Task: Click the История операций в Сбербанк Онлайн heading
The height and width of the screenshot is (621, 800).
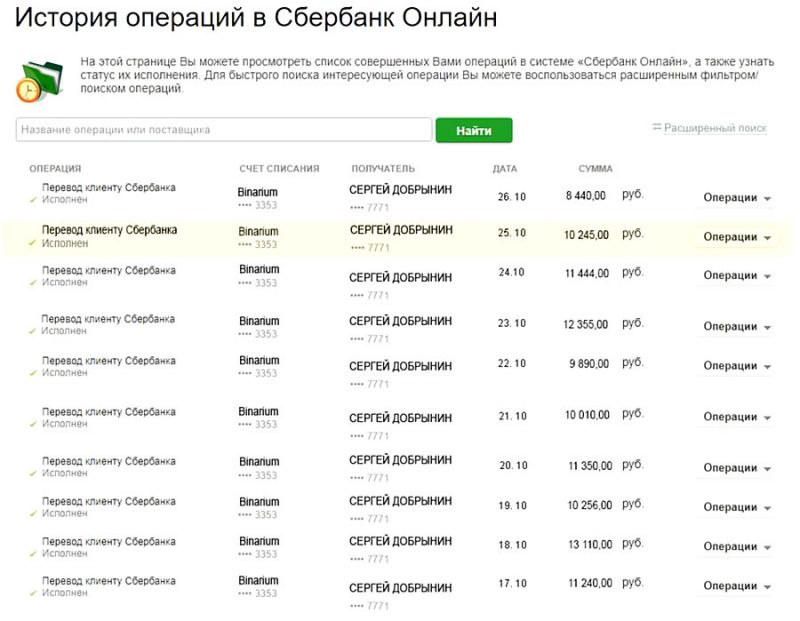Action: [x=256, y=17]
